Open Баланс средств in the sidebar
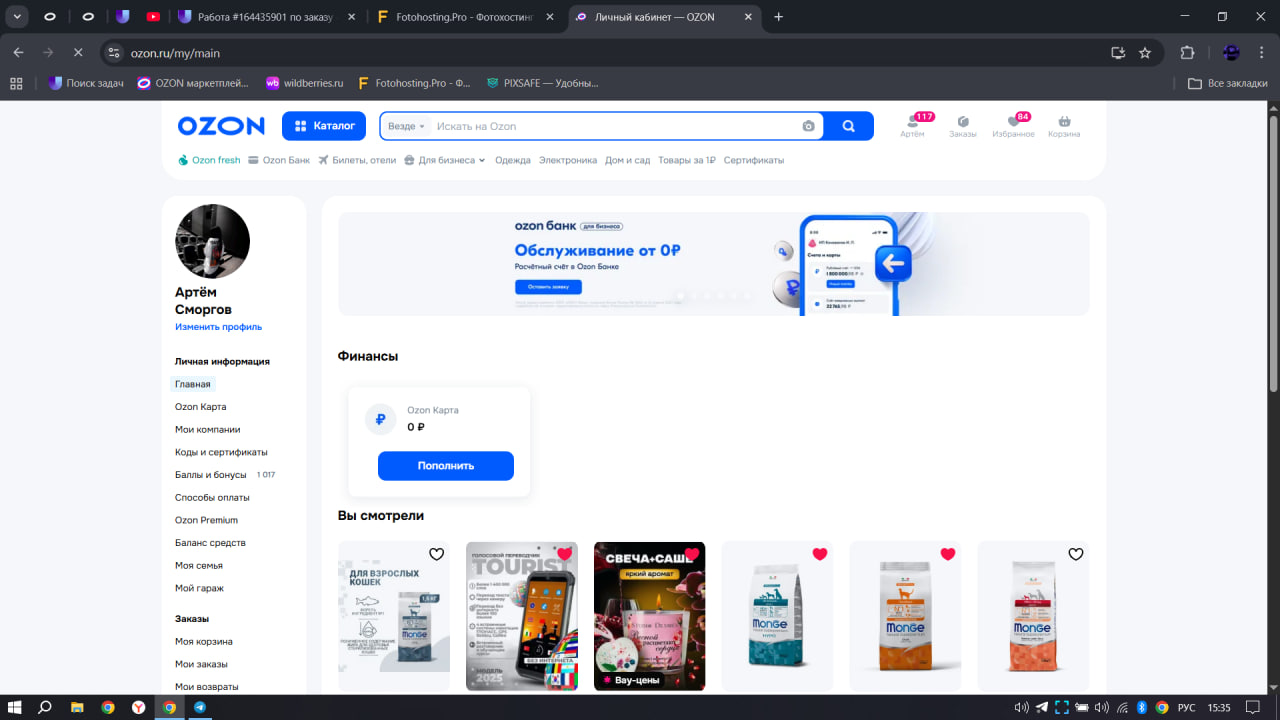The width and height of the screenshot is (1280, 720). tap(210, 543)
